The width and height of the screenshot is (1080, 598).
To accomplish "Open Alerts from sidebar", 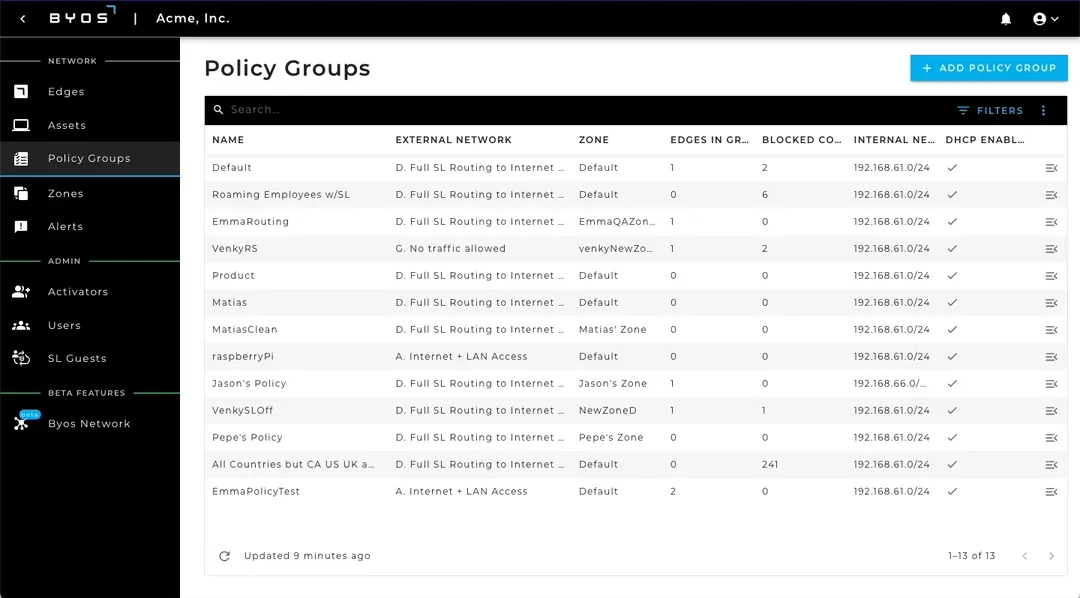I will (x=65, y=227).
